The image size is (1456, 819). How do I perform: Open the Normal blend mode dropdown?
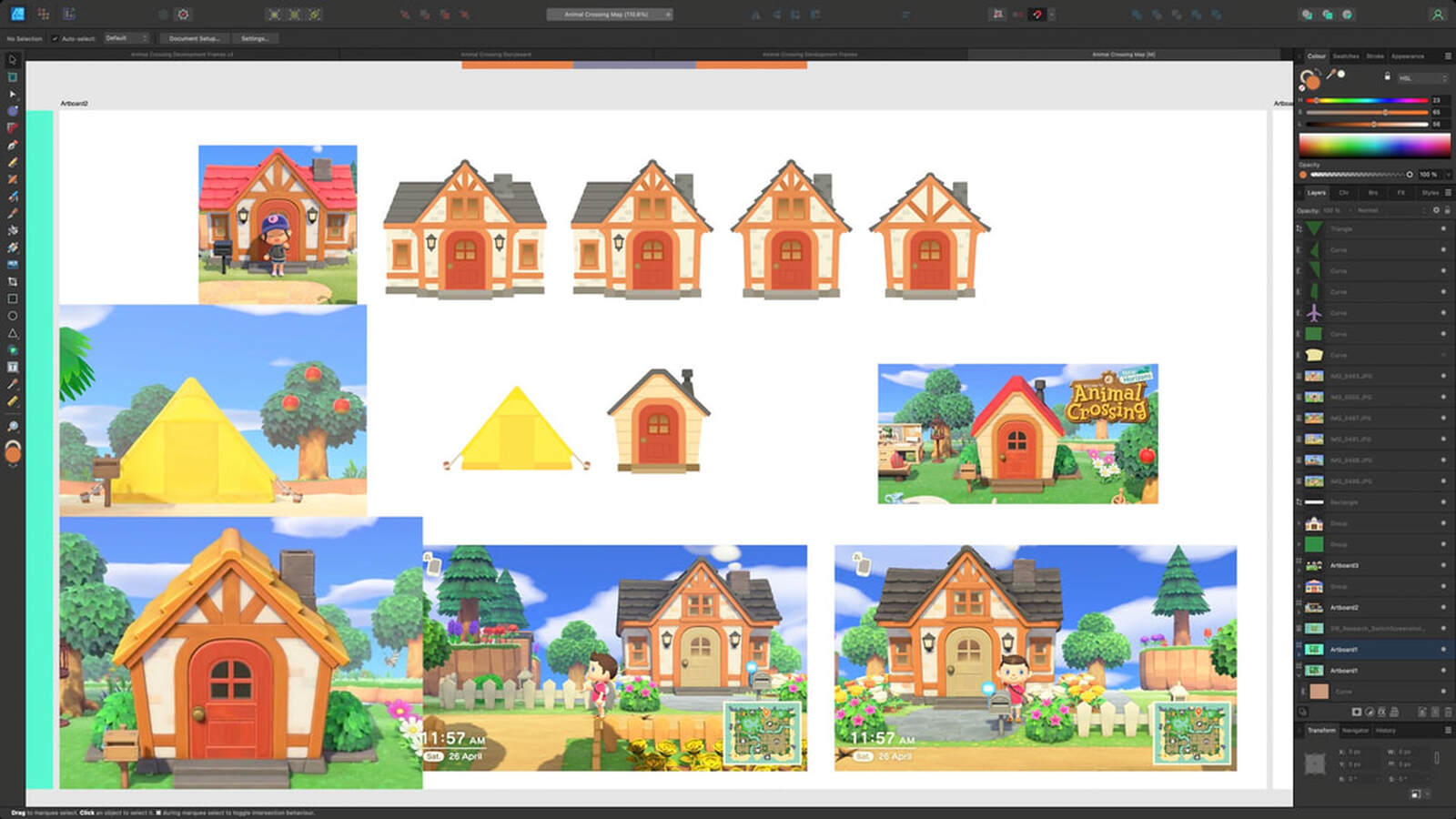[1392, 210]
